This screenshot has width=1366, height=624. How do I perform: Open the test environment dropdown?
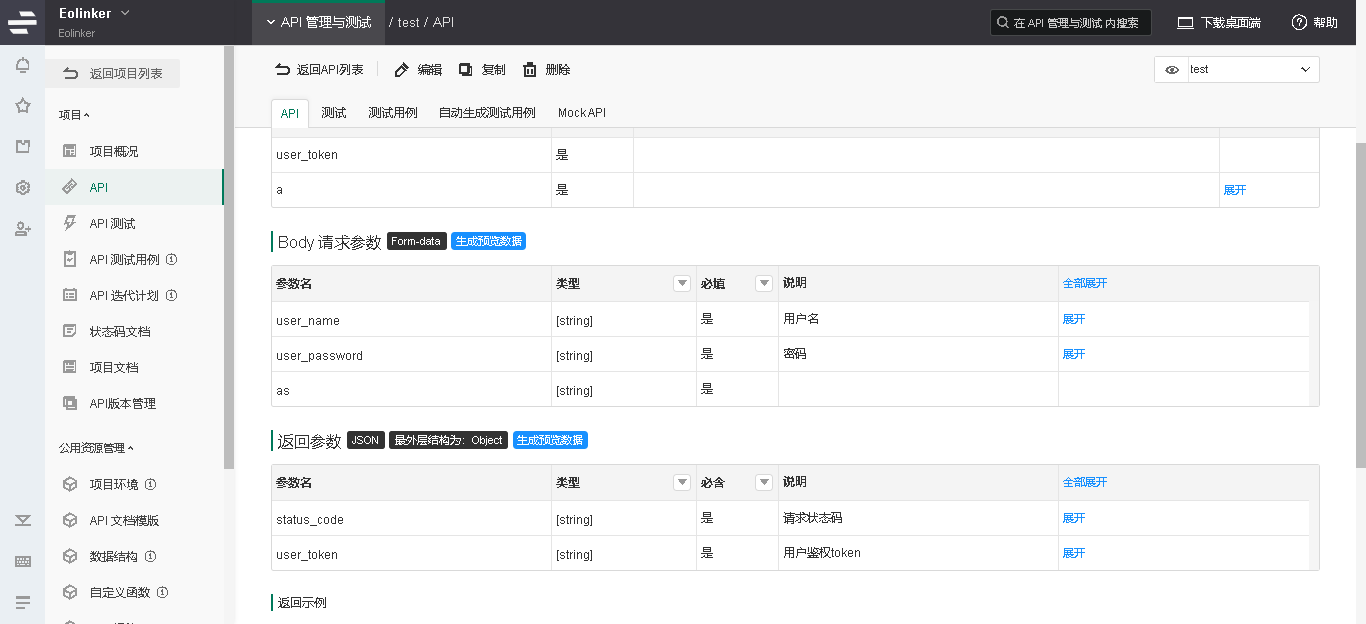pos(1252,70)
